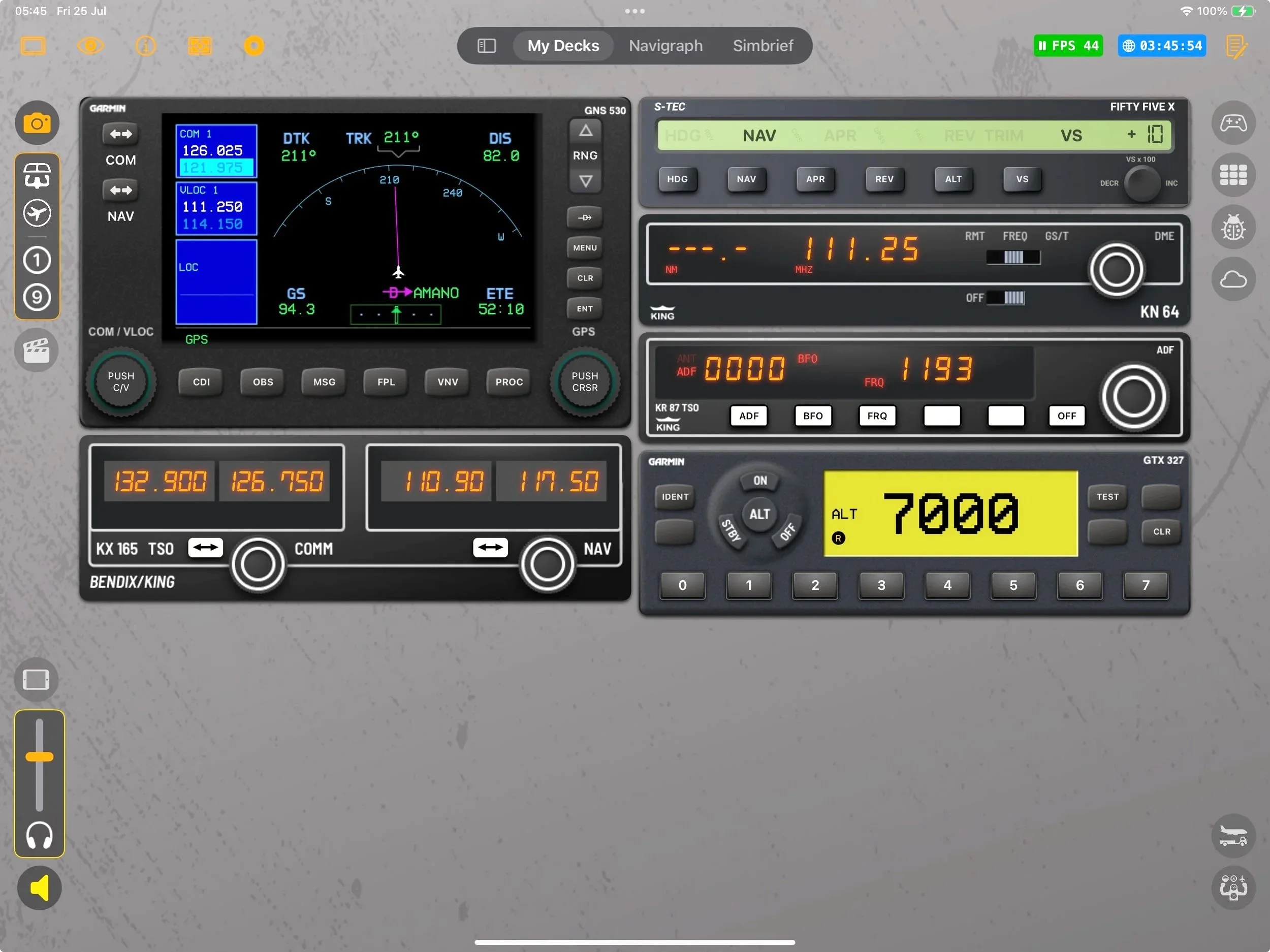1270x952 pixels.
Task: Select the circled 9 deck icon
Action: (37, 297)
